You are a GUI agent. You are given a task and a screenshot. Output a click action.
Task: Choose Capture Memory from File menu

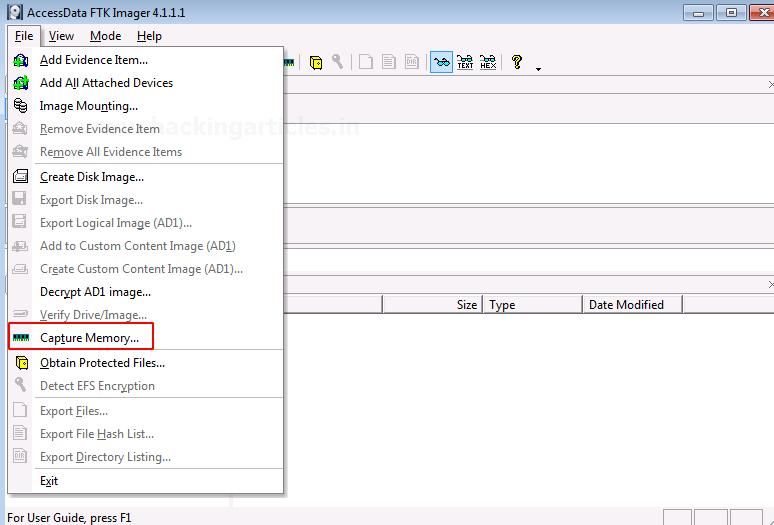coord(89,338)
